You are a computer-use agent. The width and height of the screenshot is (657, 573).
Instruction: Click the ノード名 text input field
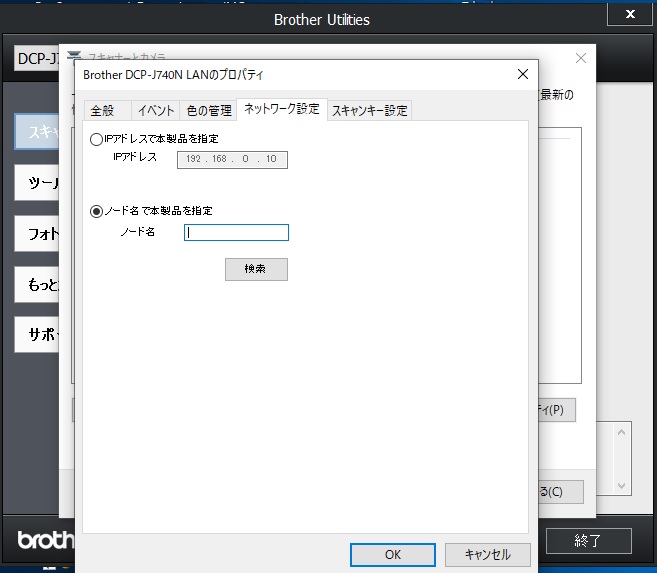tap(236, 233)
